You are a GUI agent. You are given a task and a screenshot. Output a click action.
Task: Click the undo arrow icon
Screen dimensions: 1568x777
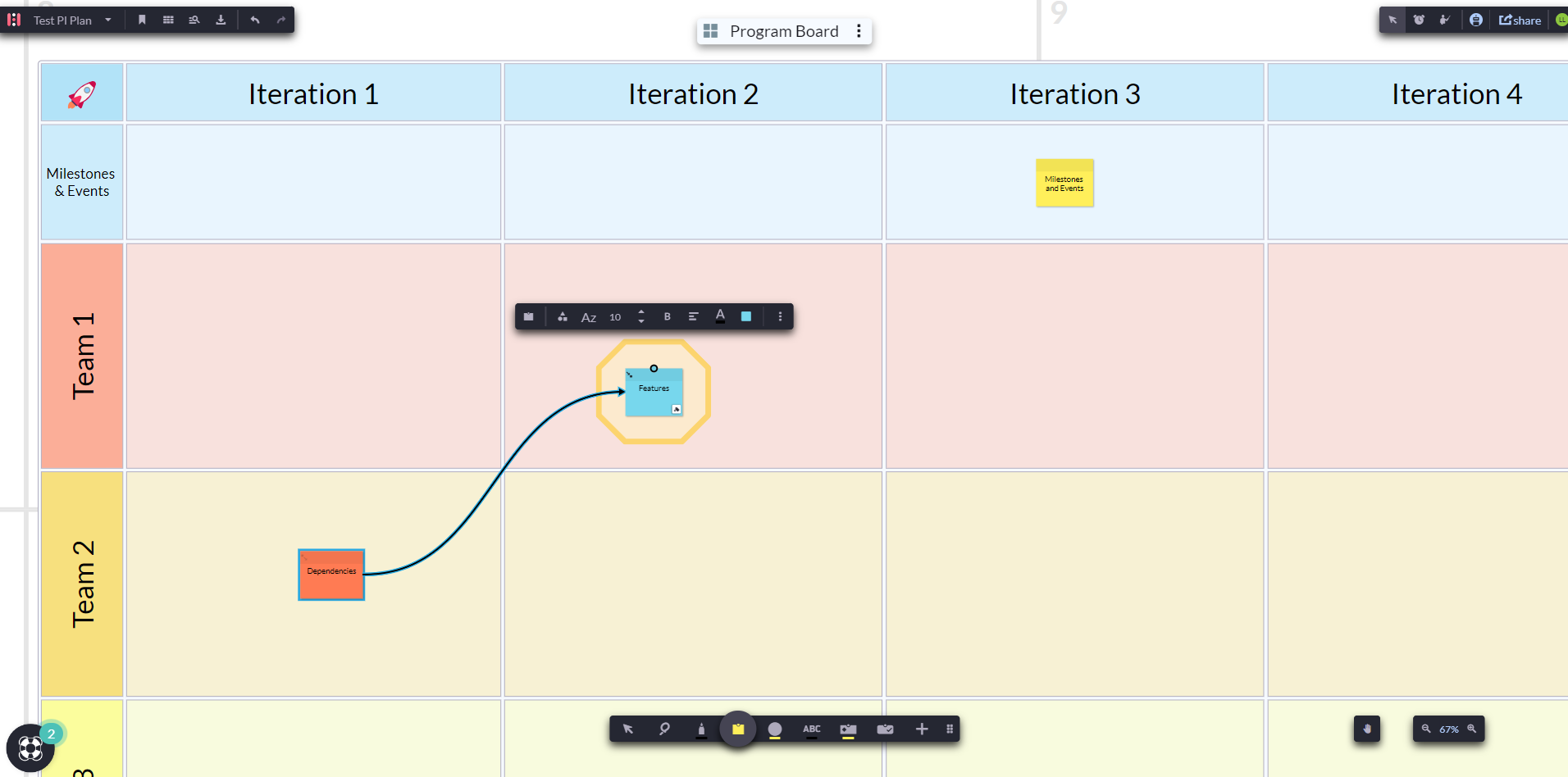[255, 20]
